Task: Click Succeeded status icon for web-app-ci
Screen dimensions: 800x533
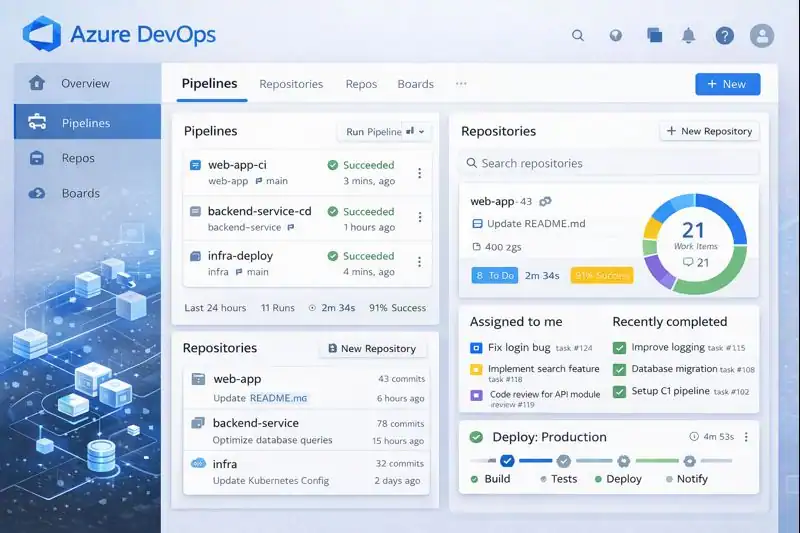Action: tap(333, 165)
